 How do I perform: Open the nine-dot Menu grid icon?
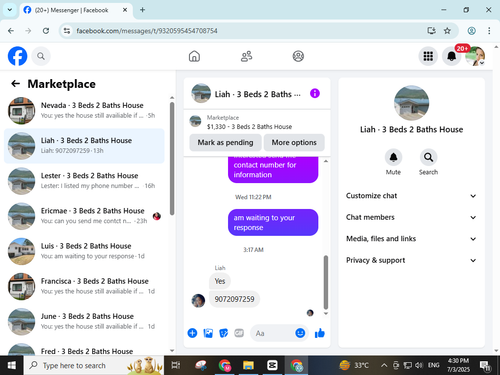tap(428, 56)
